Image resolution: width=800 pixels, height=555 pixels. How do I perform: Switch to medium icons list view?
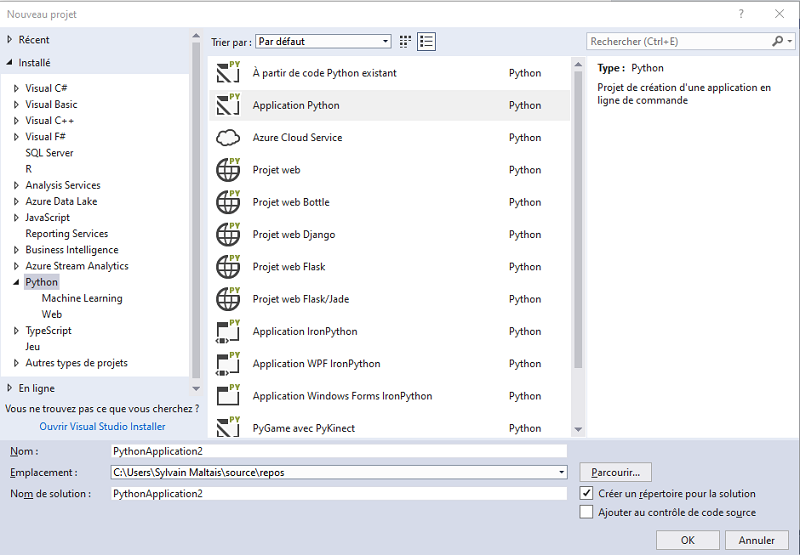427,41
